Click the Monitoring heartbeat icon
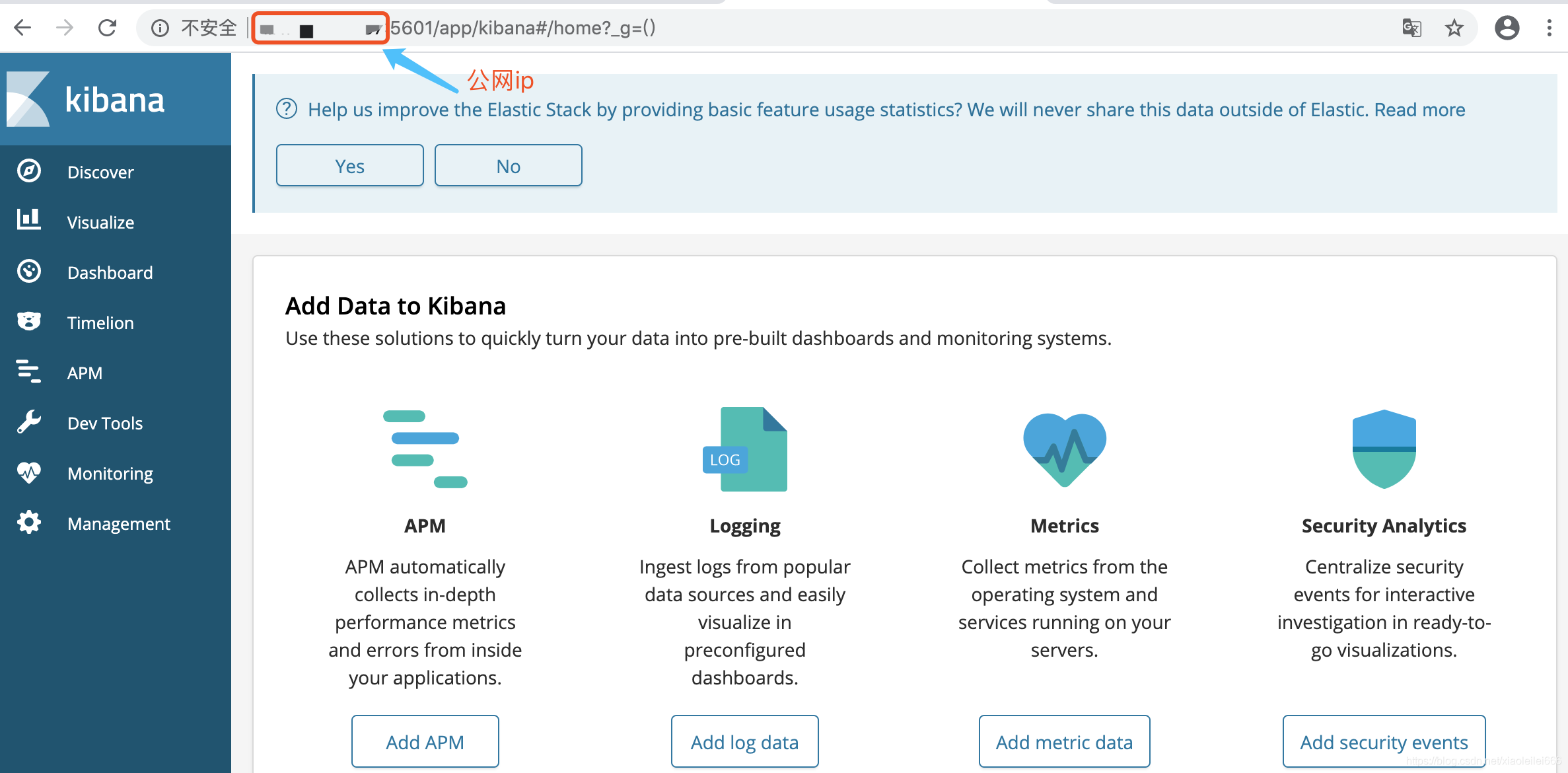The height and width of the screenshot is (773, 1568). pos(28,472)
